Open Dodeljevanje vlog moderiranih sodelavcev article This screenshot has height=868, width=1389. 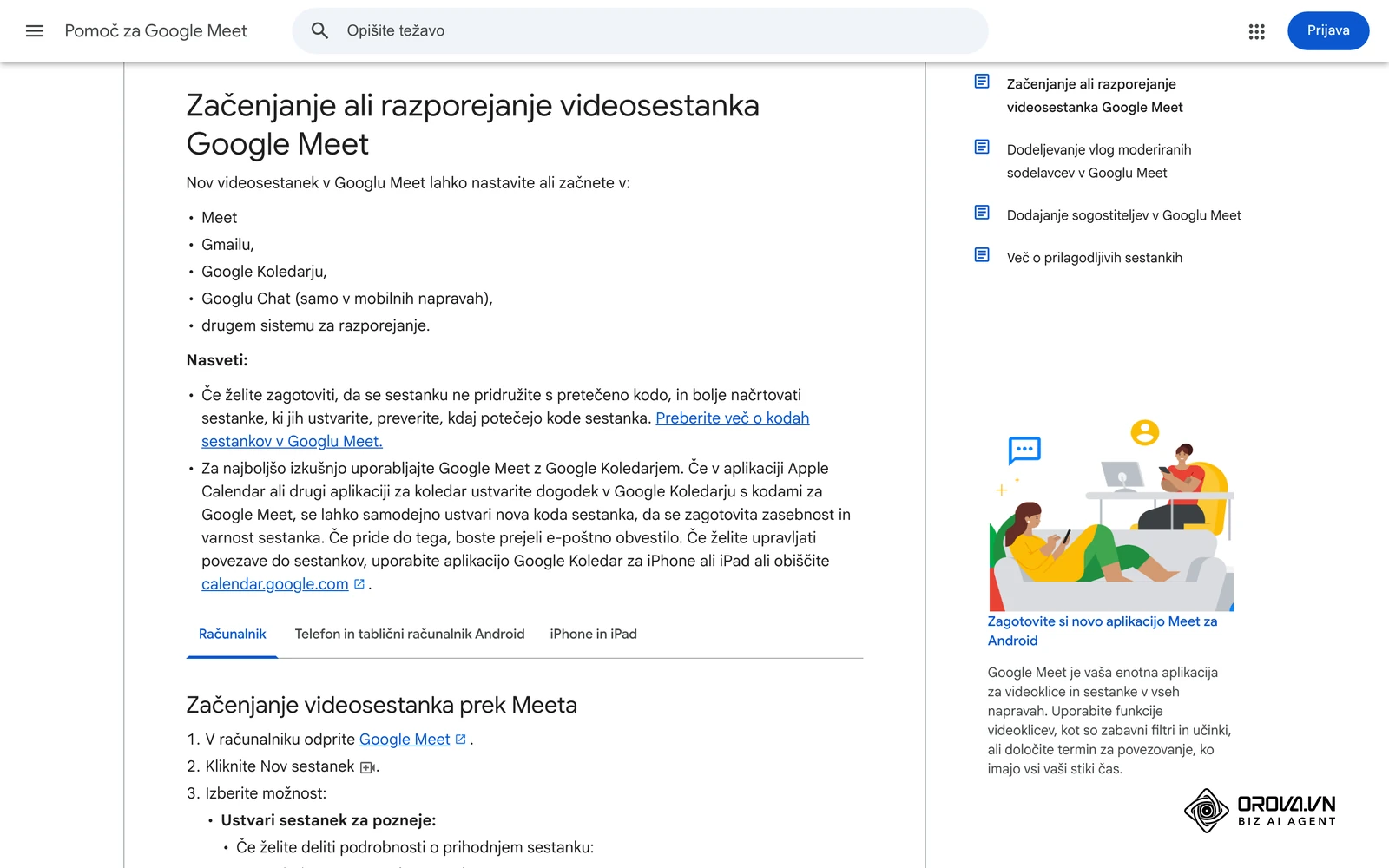point(1099,161)
